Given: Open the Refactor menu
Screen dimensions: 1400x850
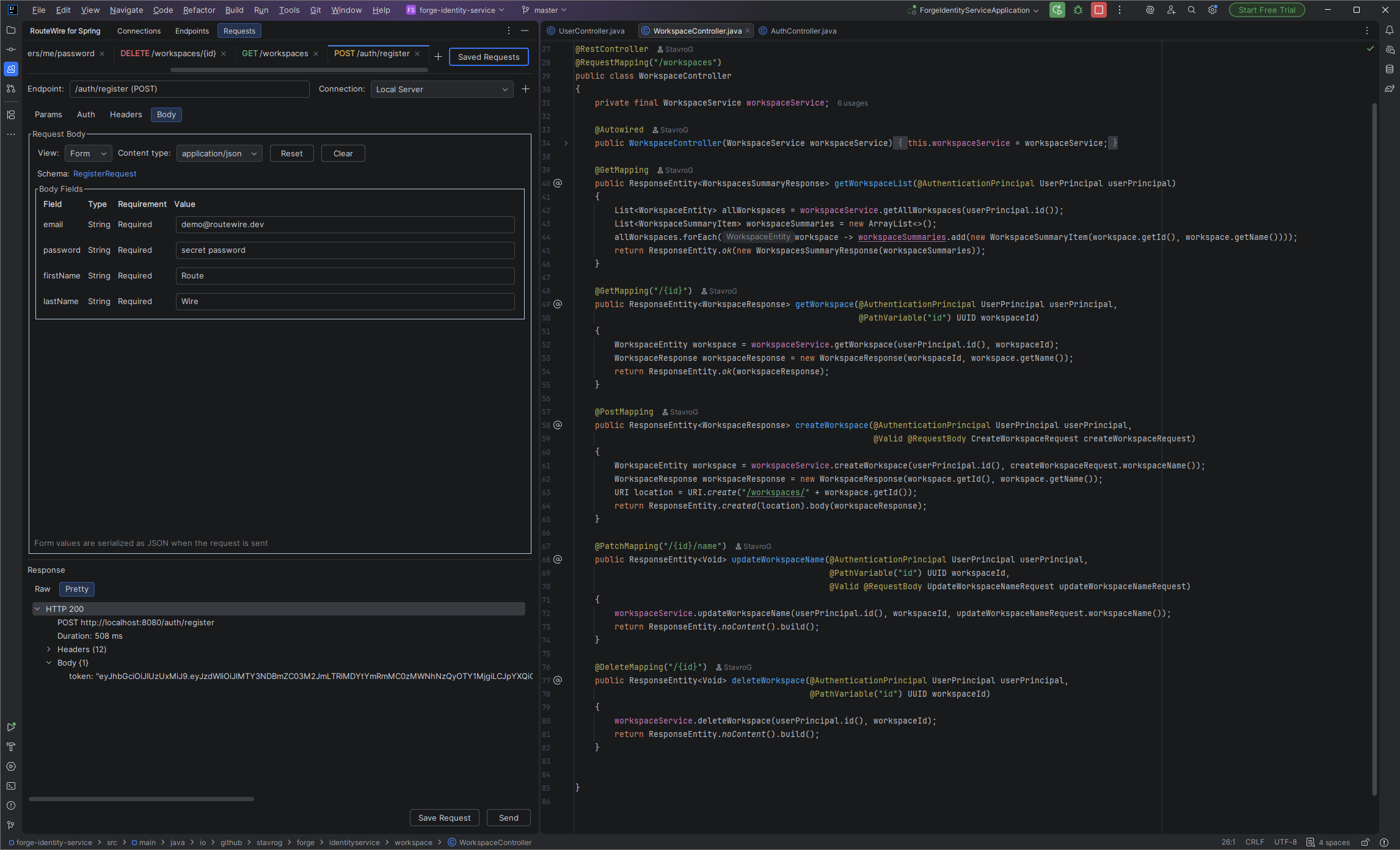Looking at the screenshot, I should (x=199, y=10).
